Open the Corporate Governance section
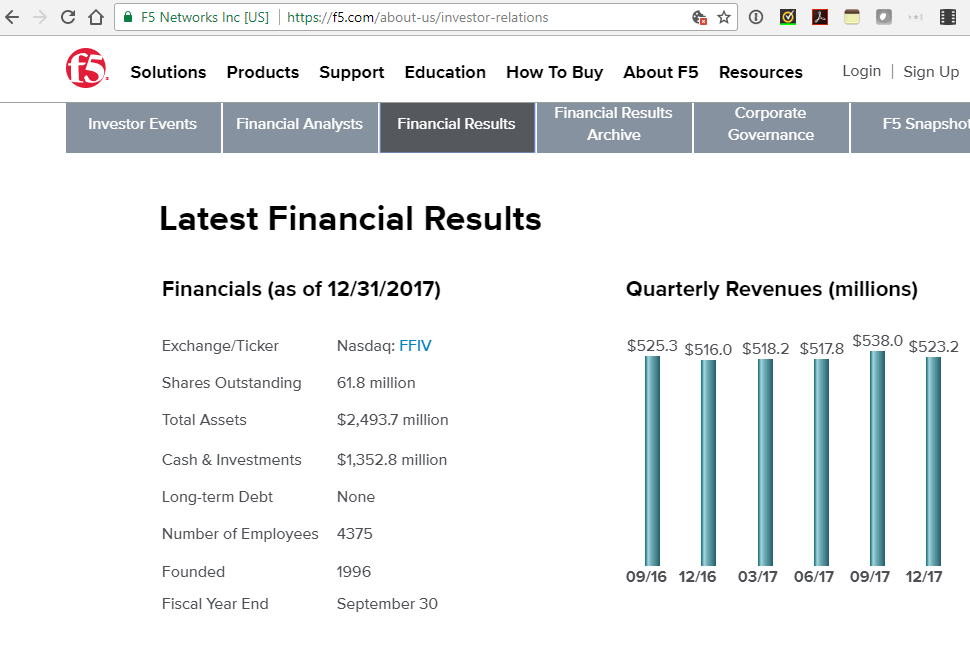The width and height of the screenshot is (970, 667). (x=770, y=123)
